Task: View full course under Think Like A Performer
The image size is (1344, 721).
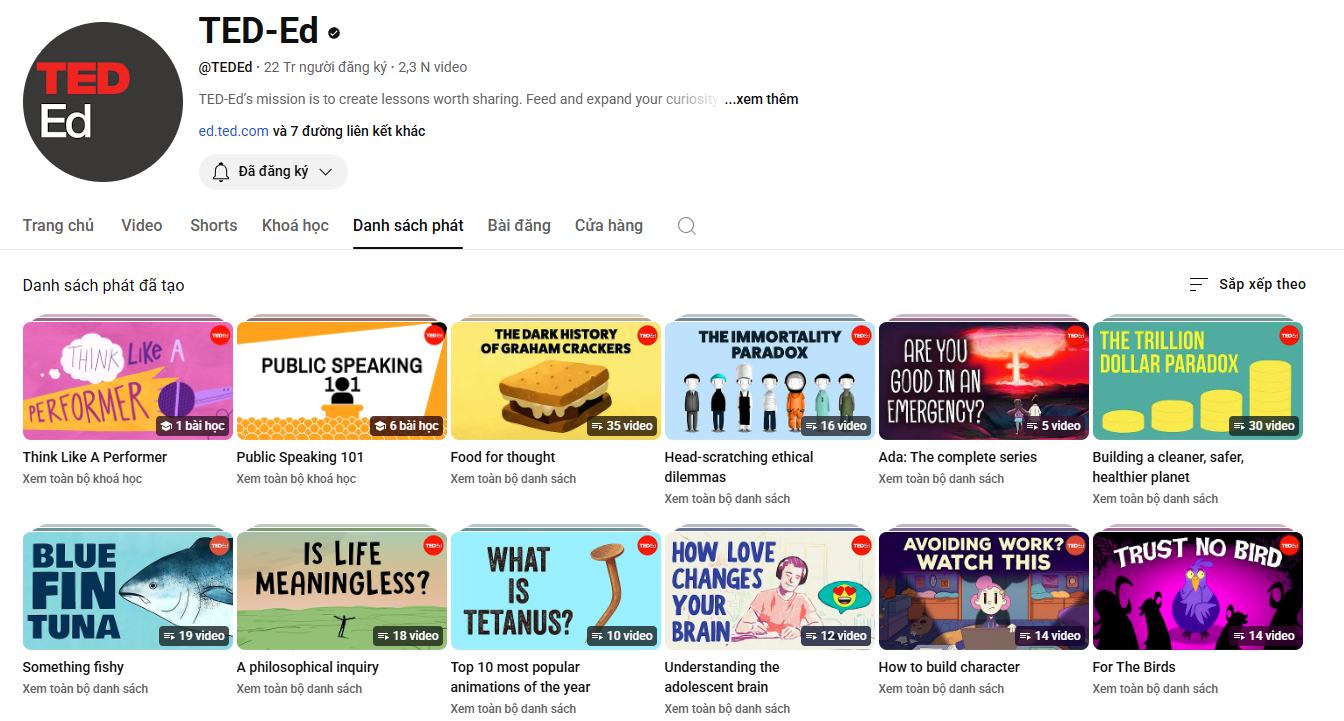Action: click(82, 479)
